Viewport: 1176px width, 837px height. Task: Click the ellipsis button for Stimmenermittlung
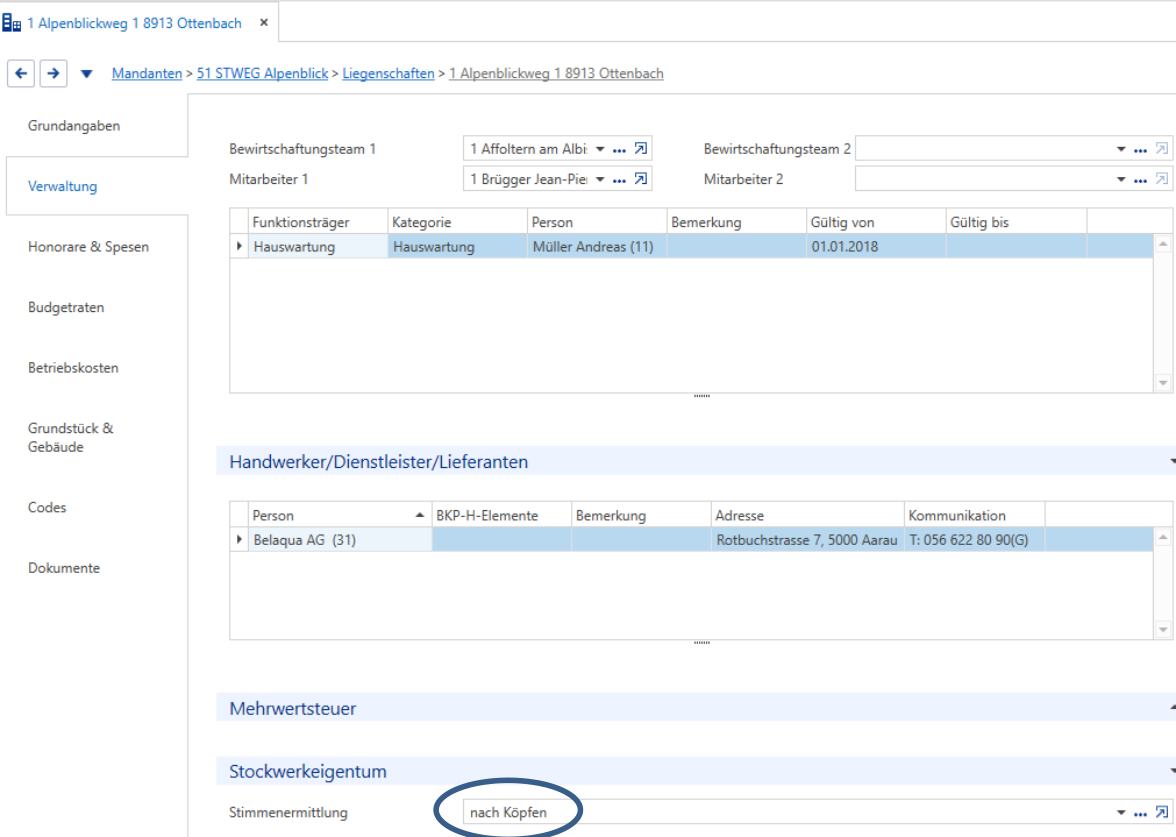1140,813
